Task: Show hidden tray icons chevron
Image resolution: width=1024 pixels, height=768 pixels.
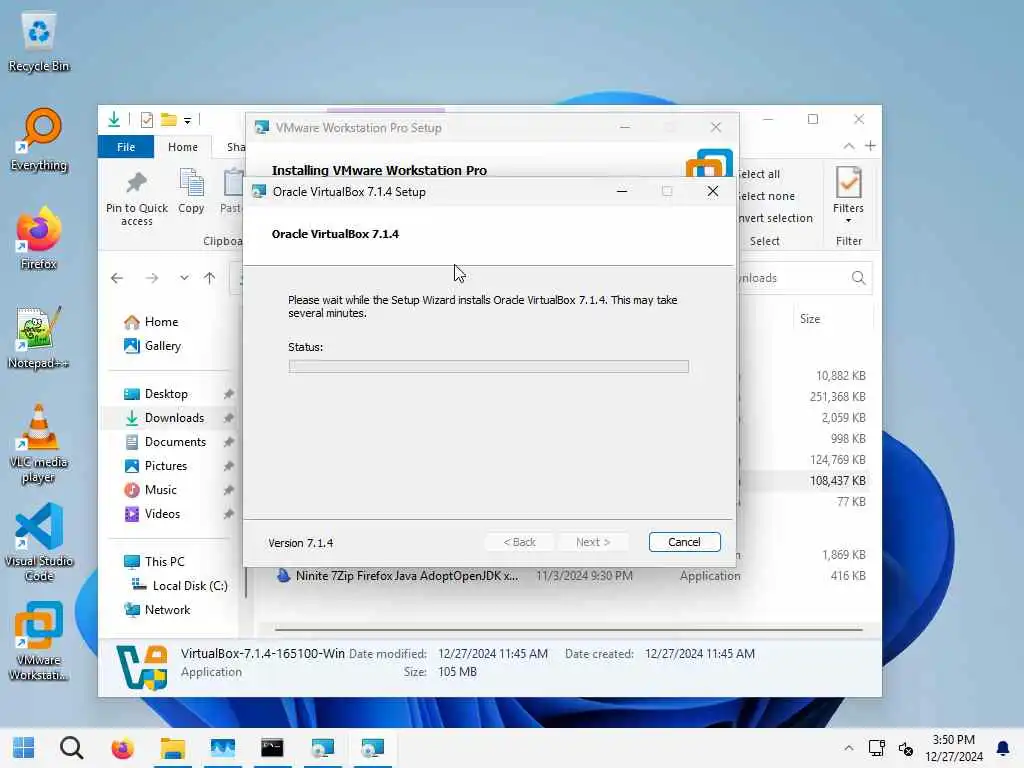Action: point(848,748)
